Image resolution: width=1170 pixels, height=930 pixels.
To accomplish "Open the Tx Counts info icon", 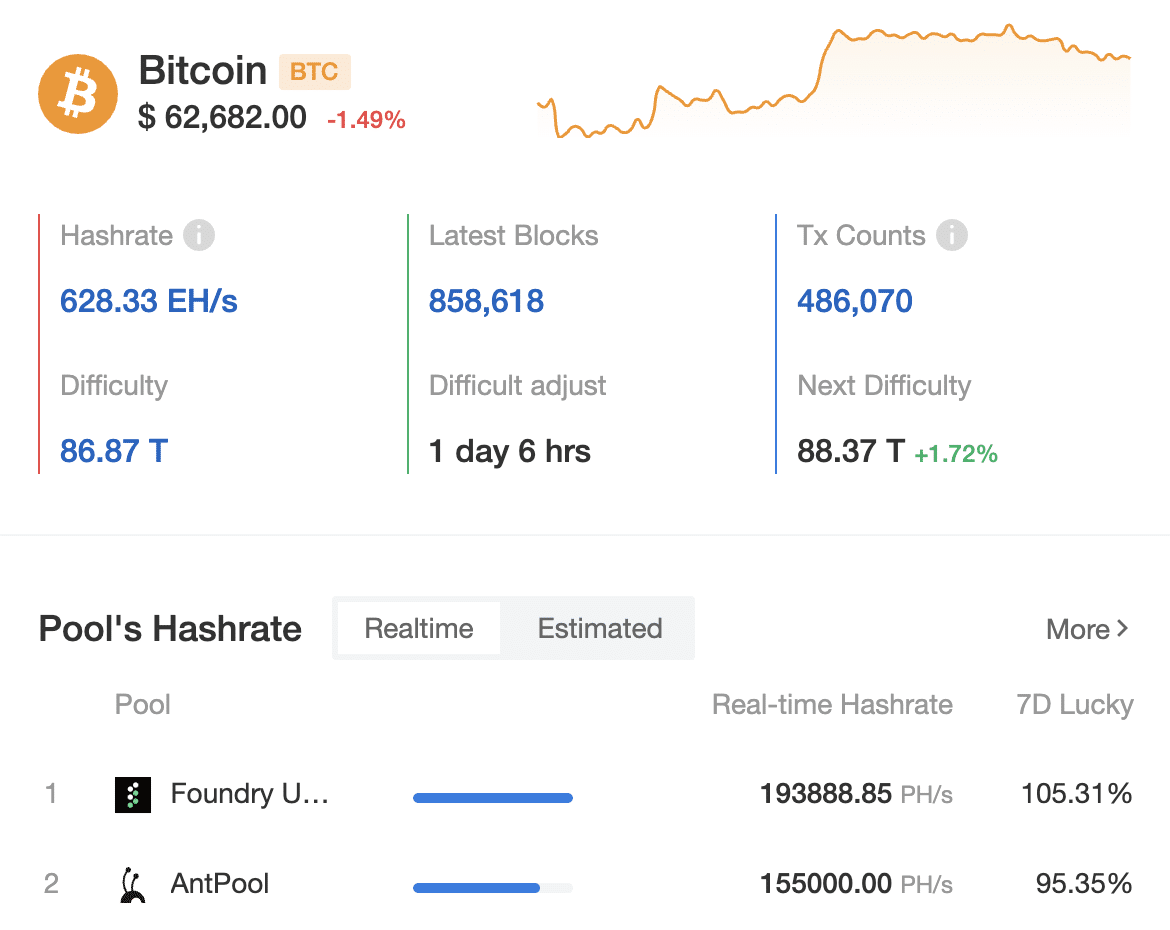I will (952, 235).
